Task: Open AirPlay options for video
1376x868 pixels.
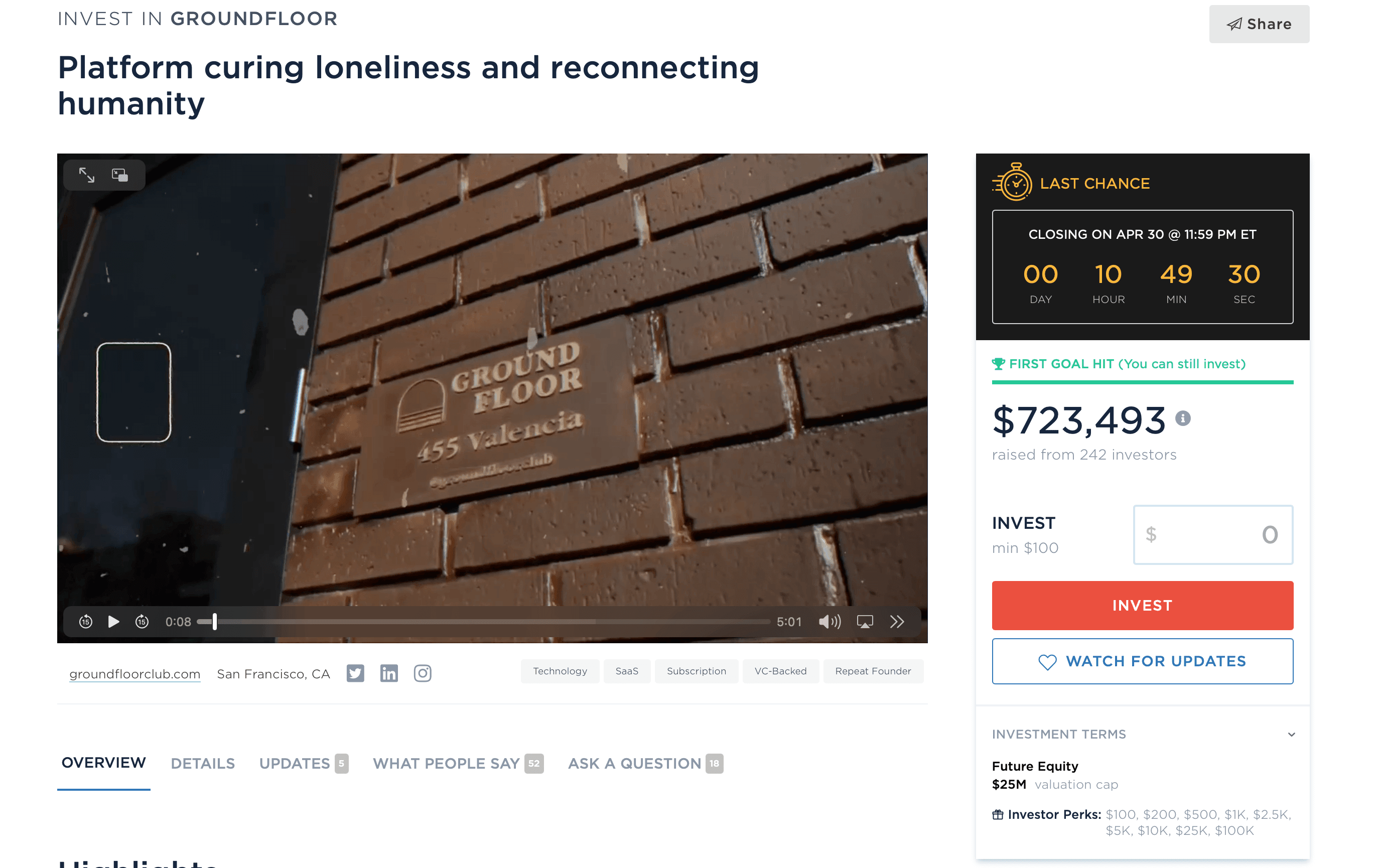Action: tap(865, 622)
